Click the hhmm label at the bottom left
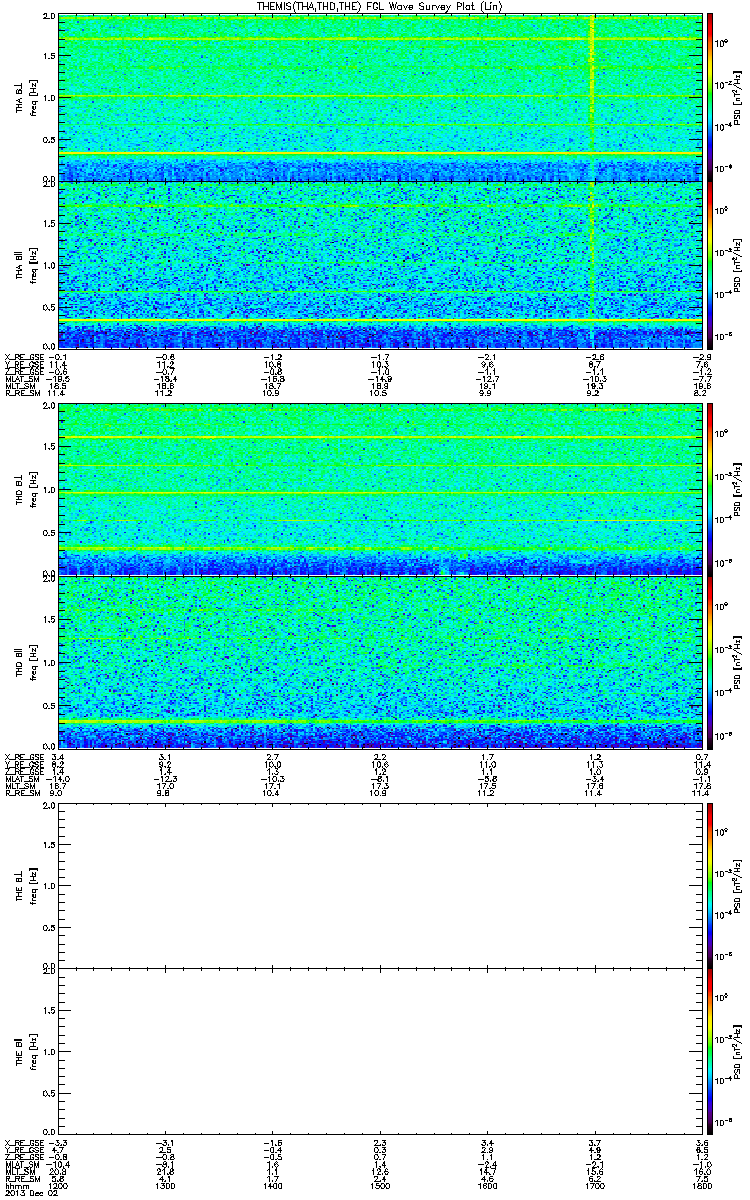The width and height of the screenshot is (750, 1200). tap(15, 1185)
